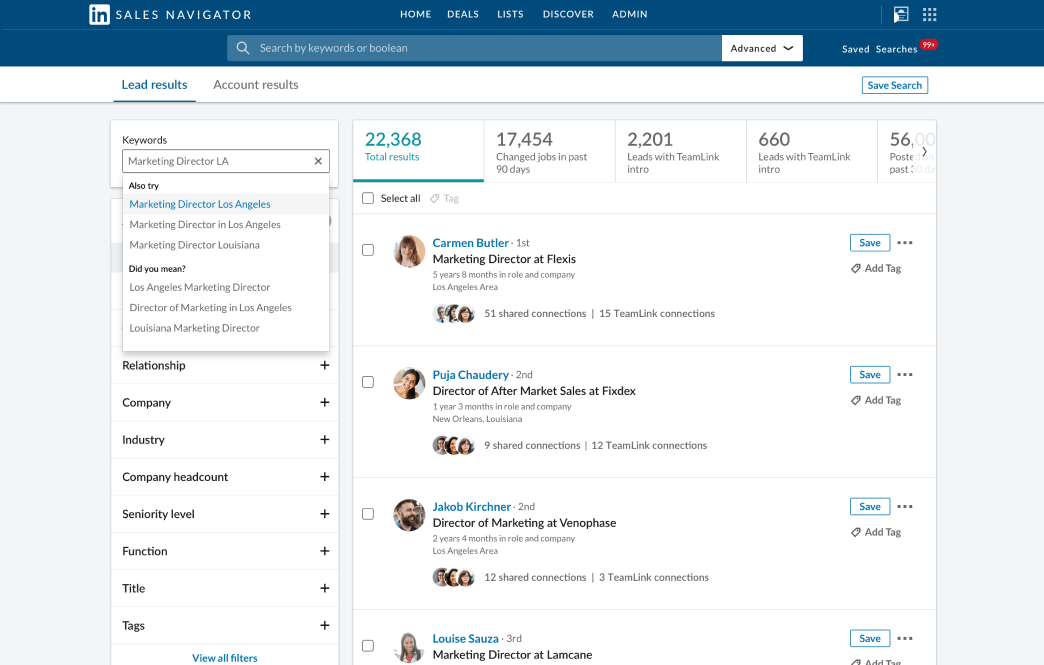
Task: Click the keywords or boolean search box
Action: tap(474, 48)
